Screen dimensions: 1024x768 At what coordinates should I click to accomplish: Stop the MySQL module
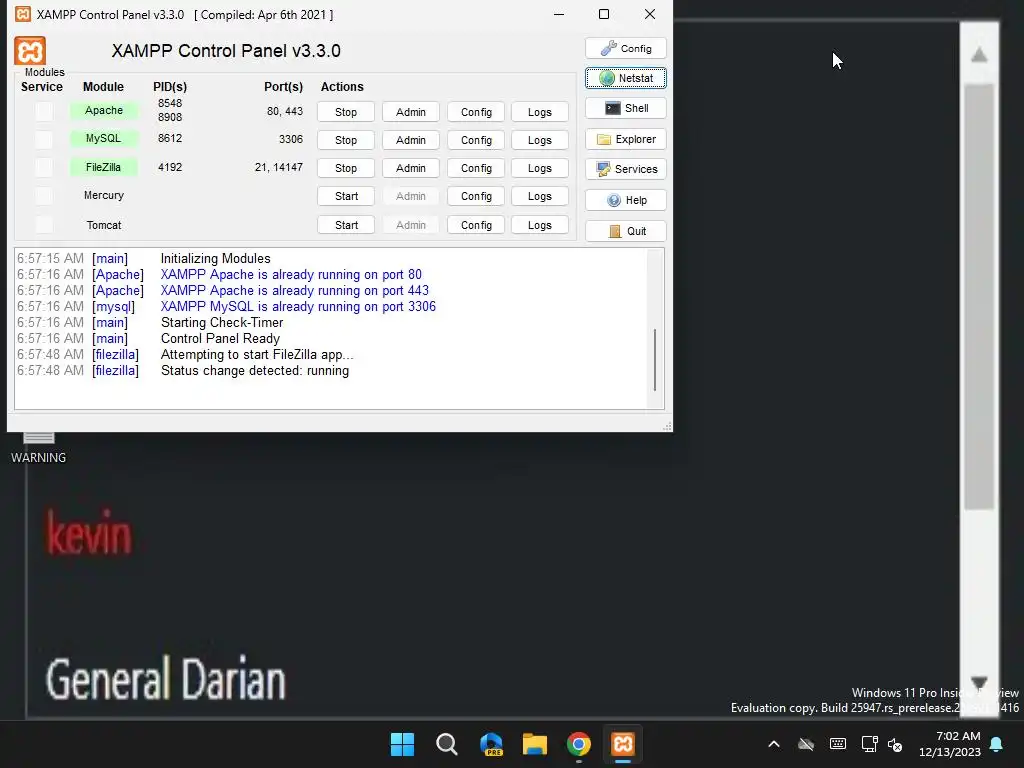click(346, 140)
